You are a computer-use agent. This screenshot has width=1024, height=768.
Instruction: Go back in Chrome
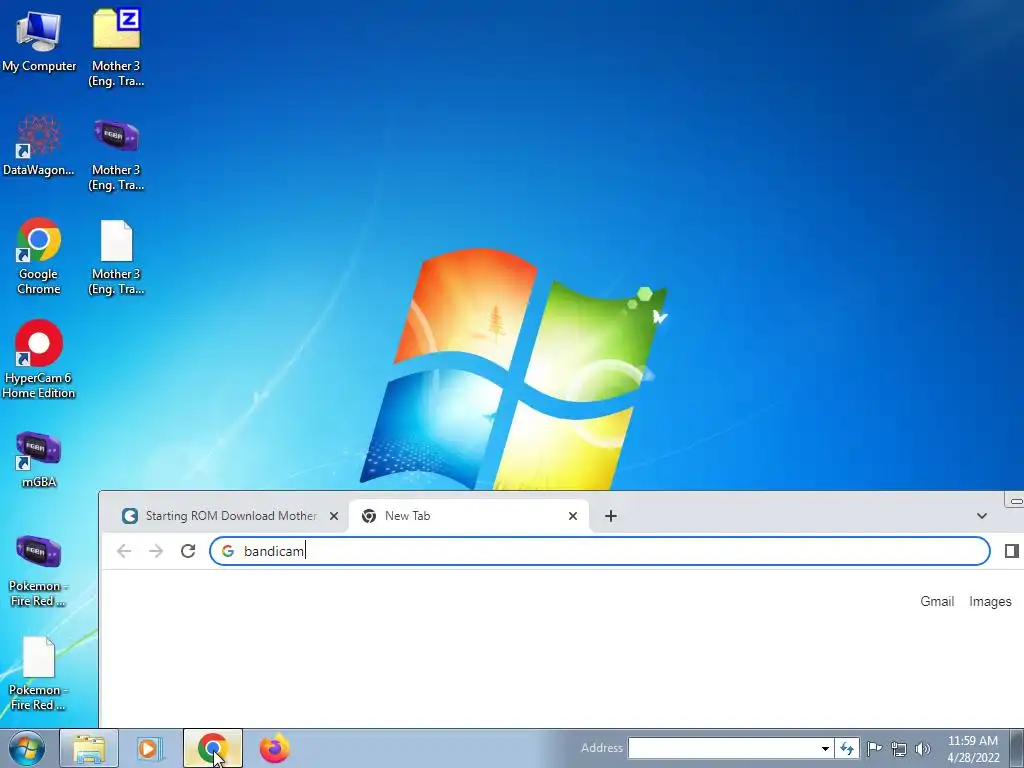point(124,551)
